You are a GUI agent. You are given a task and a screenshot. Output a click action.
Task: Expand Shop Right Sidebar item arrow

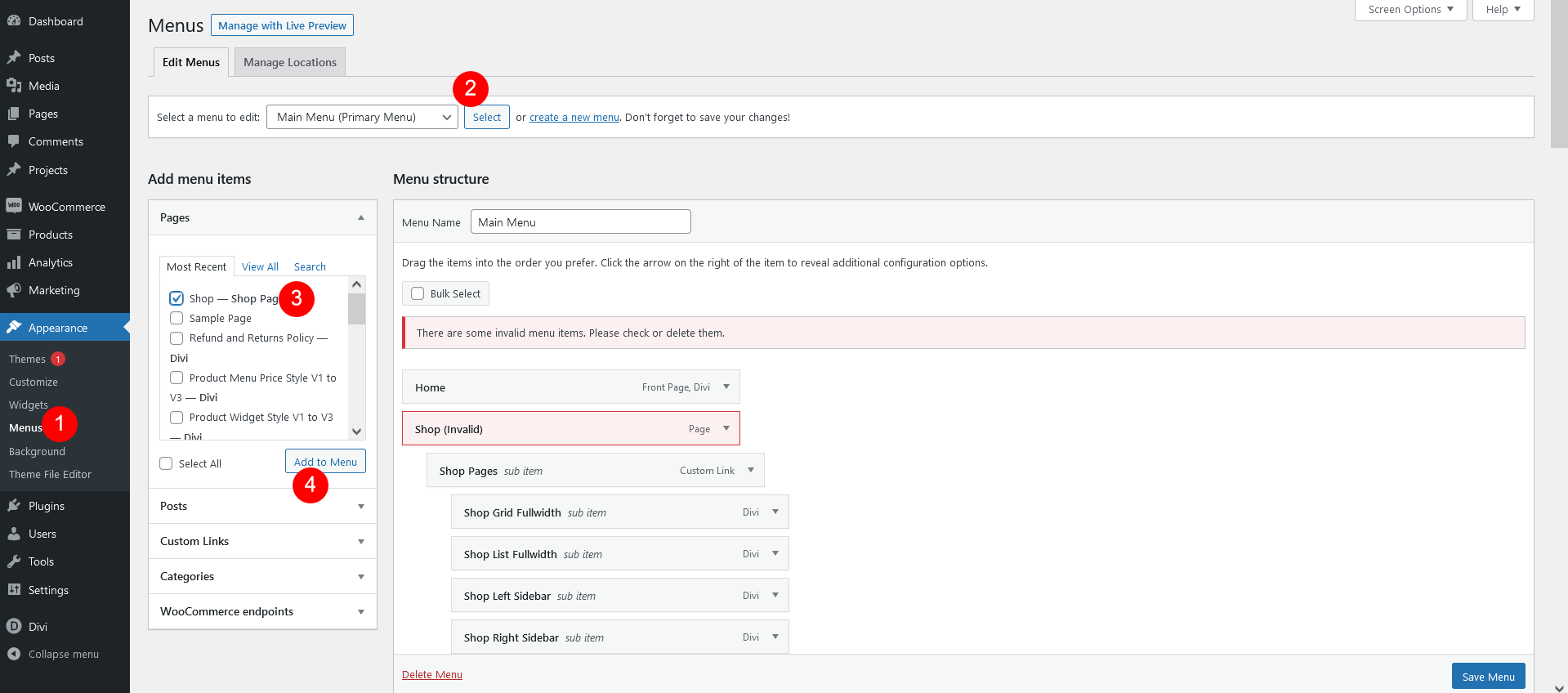coord(775,637)
